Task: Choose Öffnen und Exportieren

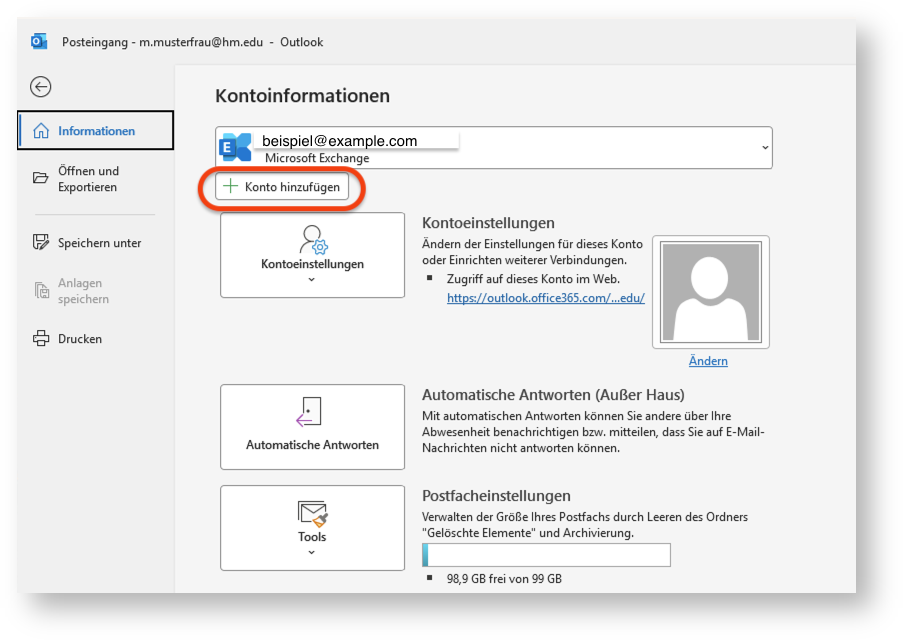Action: [x=88, y=179]
